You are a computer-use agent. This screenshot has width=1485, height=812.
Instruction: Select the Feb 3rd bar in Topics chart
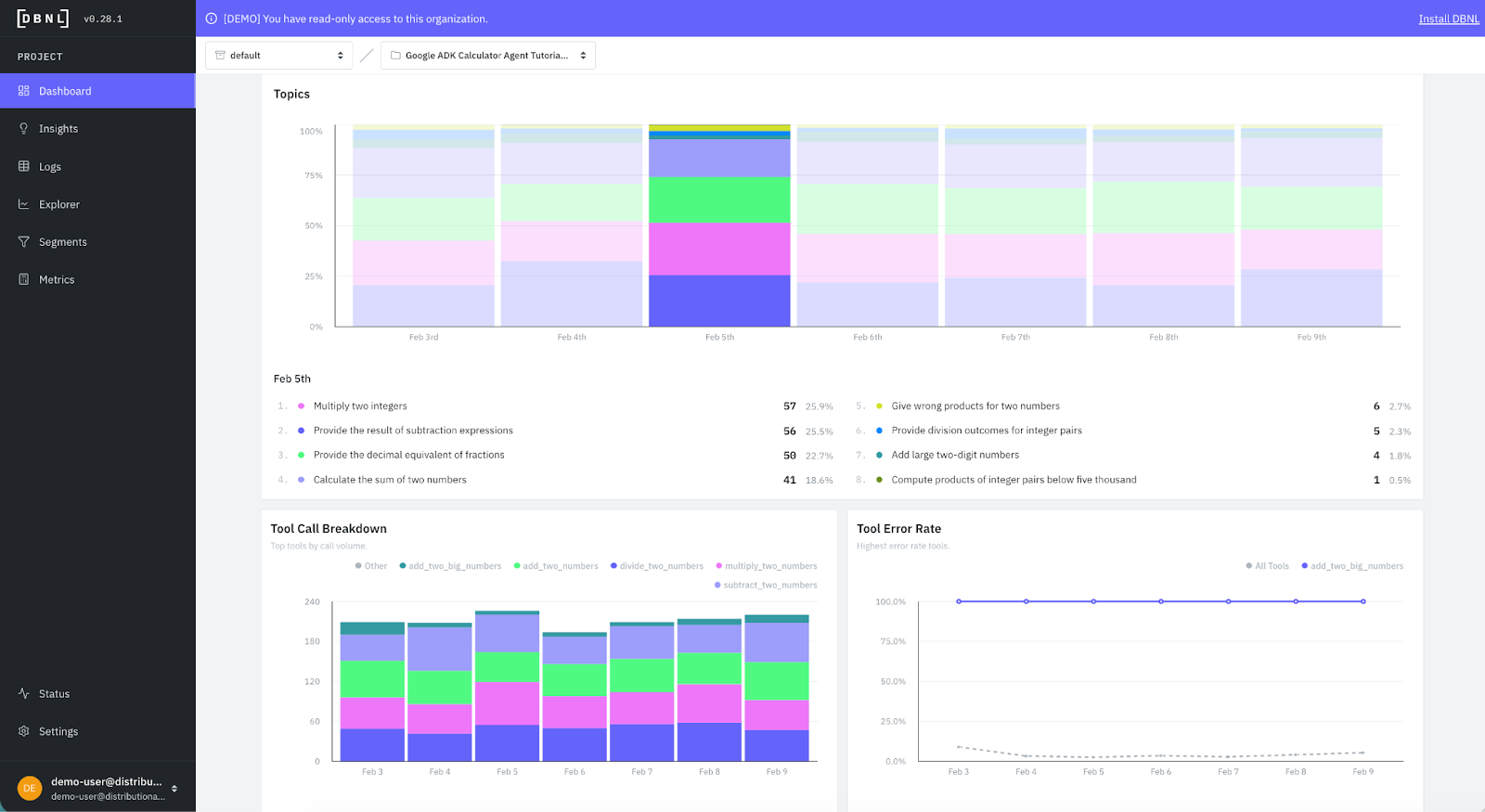pos(423,226)
